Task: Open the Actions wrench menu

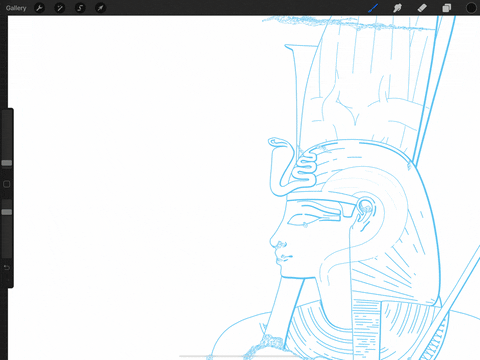Action: 39,8
